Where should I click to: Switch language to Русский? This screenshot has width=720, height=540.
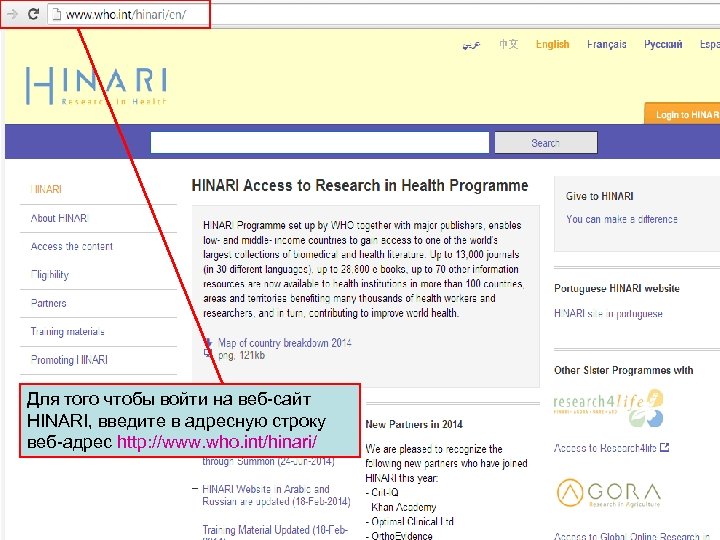[x=663, y=45]
